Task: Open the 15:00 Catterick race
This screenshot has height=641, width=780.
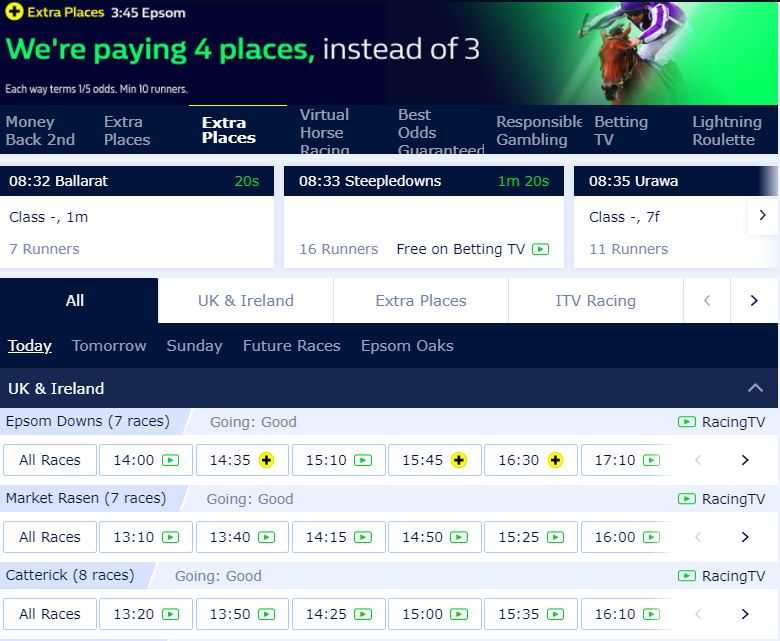Action: tap(434, 614)
